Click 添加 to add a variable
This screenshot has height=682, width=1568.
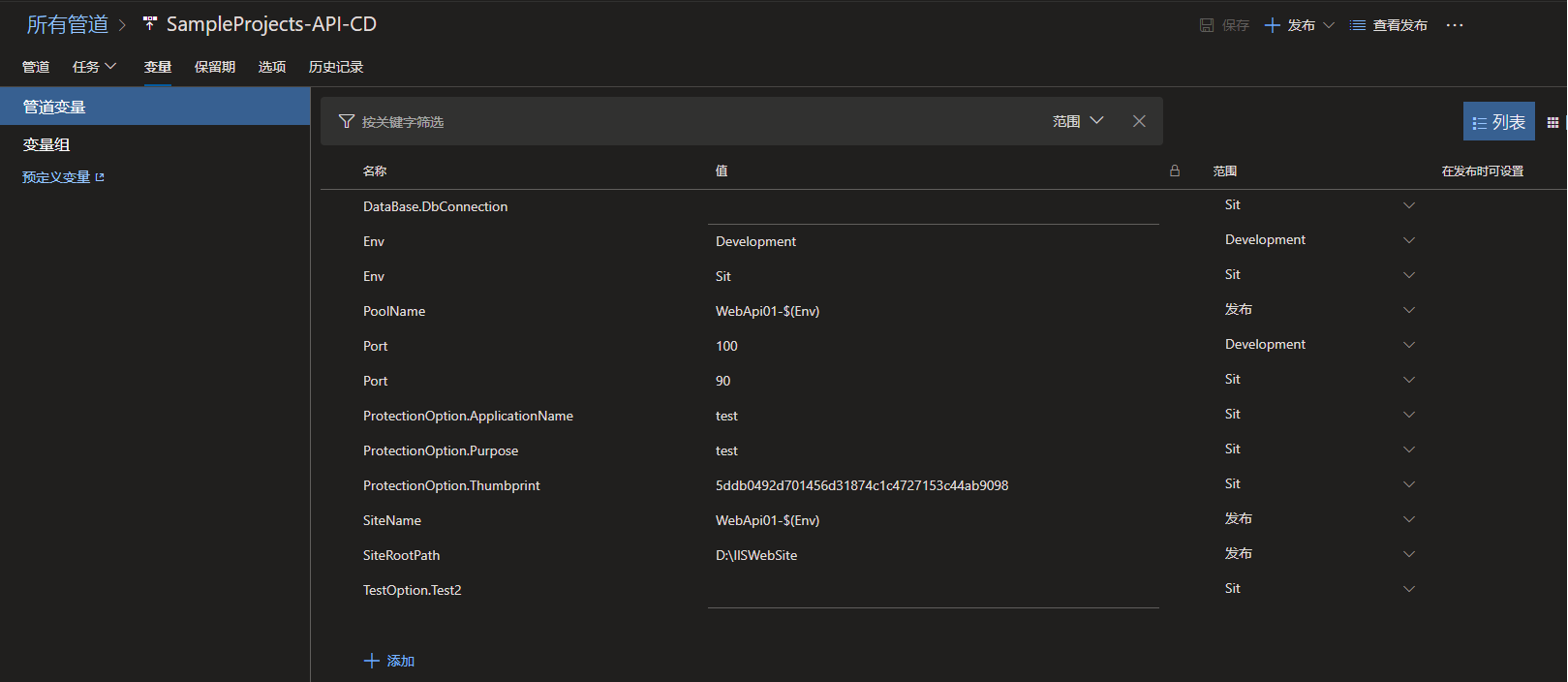tap(389, 661)
